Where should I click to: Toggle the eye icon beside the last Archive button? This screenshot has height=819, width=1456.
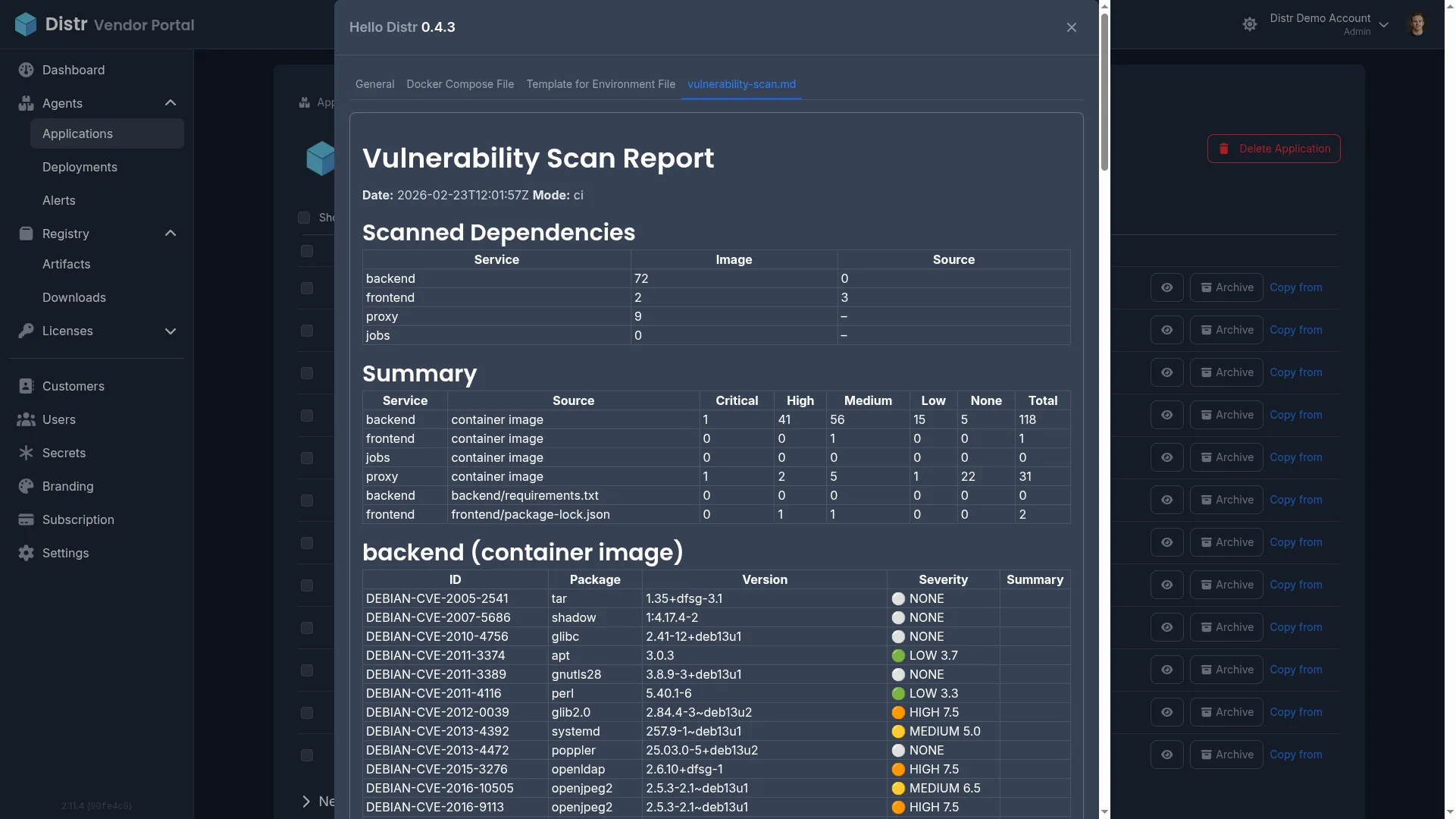[x=1166, y=755]
